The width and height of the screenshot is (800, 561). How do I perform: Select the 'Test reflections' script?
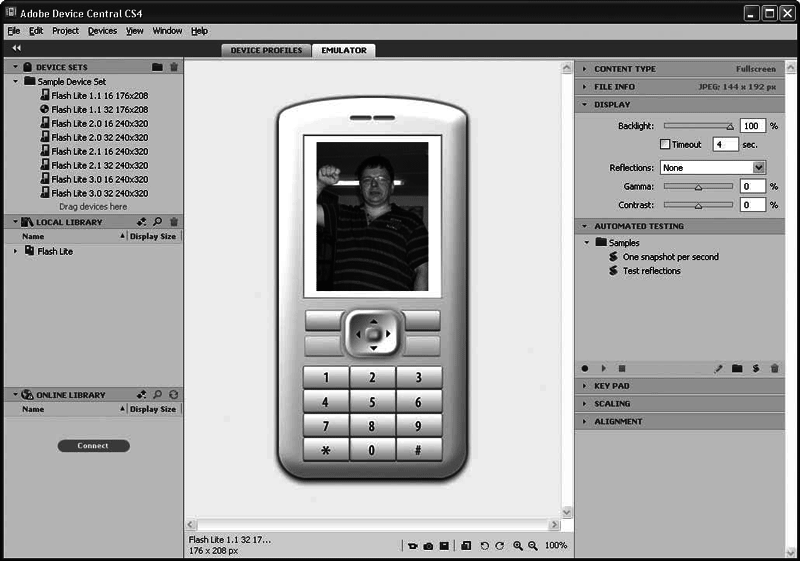coord(652,271)
